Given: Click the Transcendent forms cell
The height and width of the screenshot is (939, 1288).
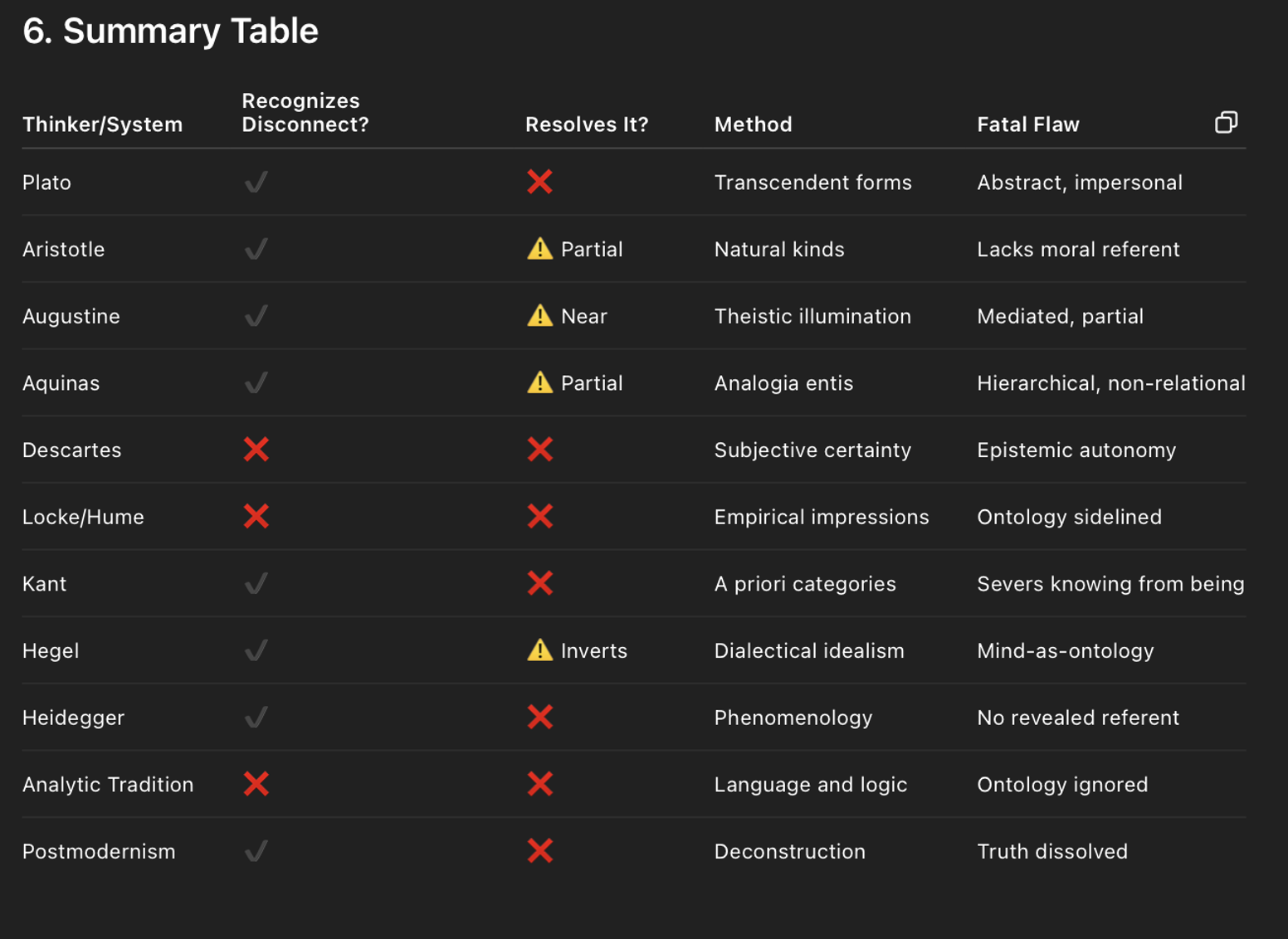Looking at the screenshot, I should click(x=812, y=182).
